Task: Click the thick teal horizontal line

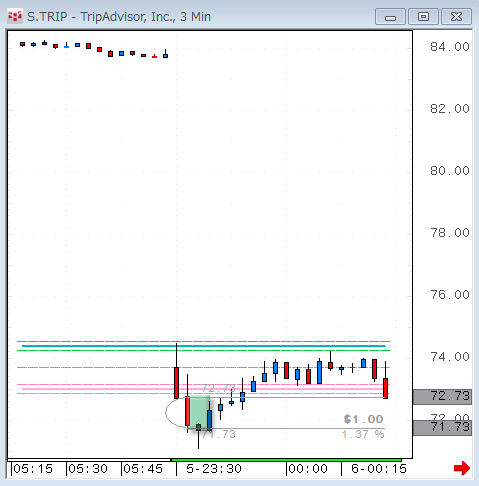Action: (203, 346)
